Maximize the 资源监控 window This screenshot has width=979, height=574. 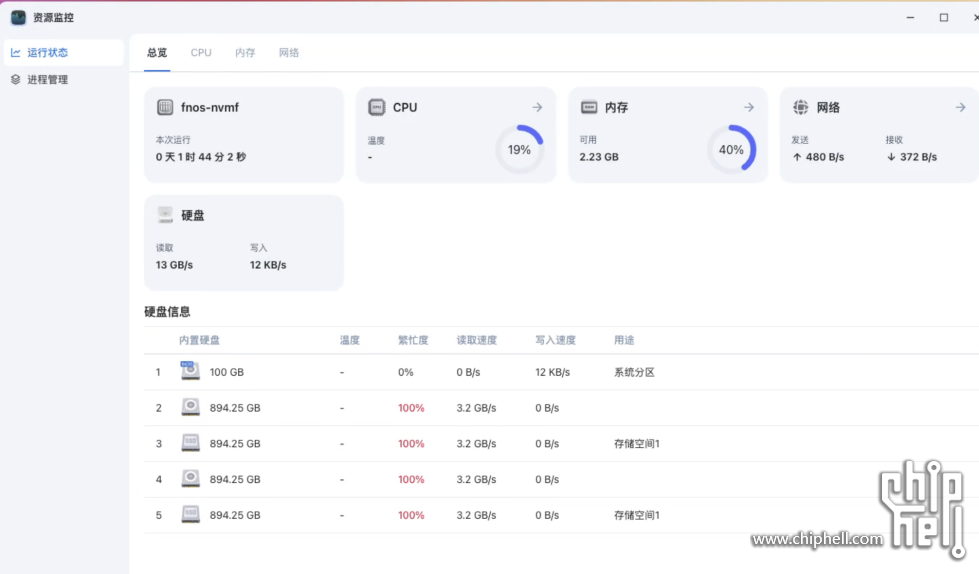944,17
